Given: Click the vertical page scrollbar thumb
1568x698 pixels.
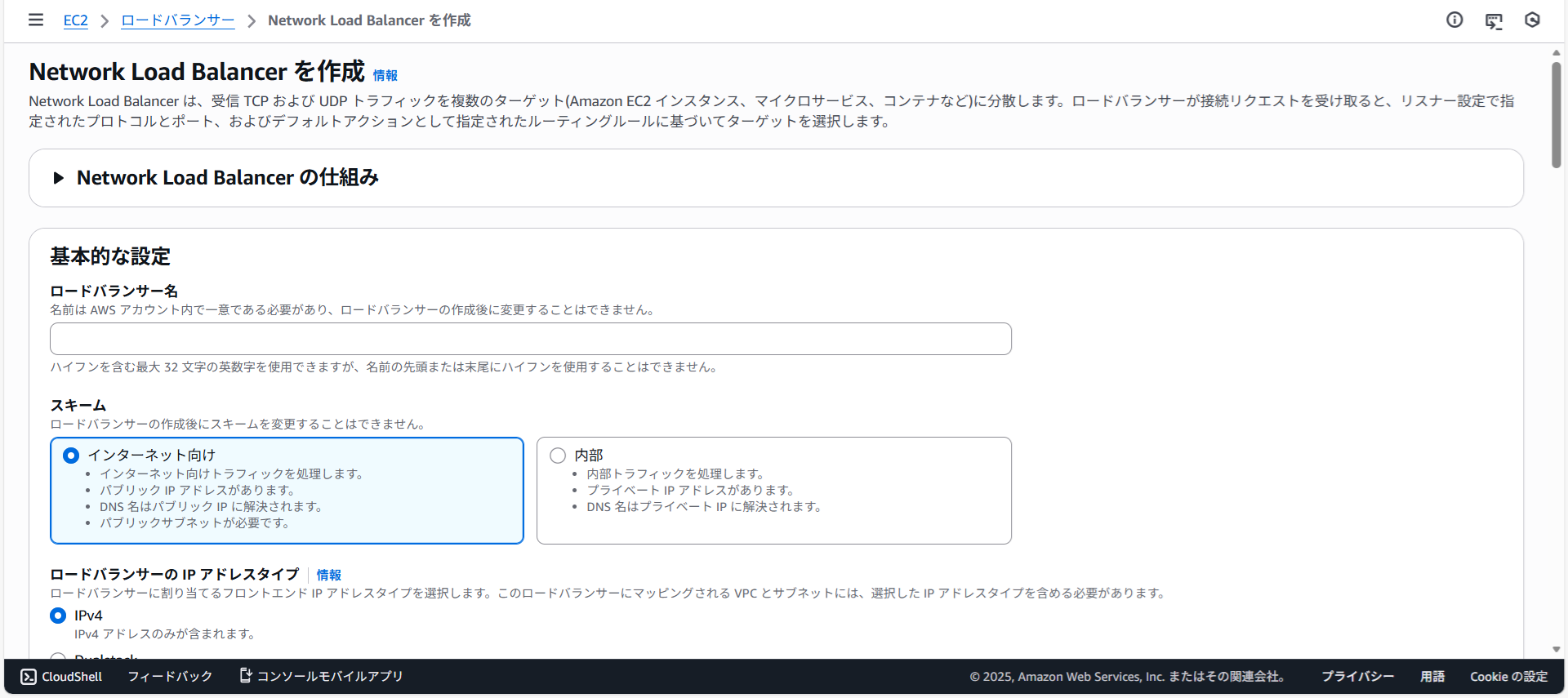Looking at the screenshot, I should (x=1557, y=114).
